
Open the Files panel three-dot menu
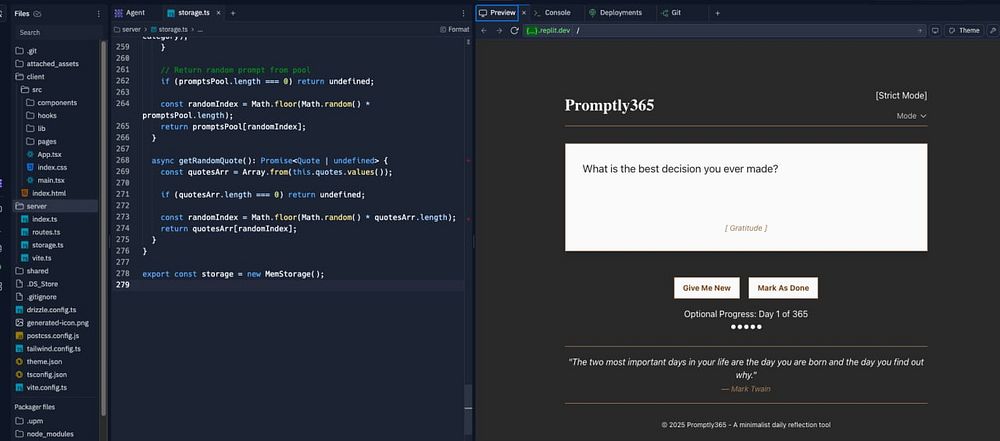tap(98, 13)
